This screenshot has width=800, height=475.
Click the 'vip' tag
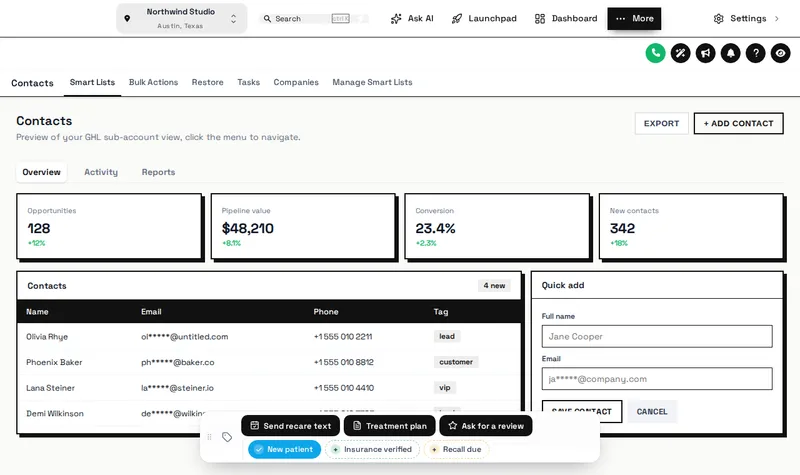click(445, 387)
